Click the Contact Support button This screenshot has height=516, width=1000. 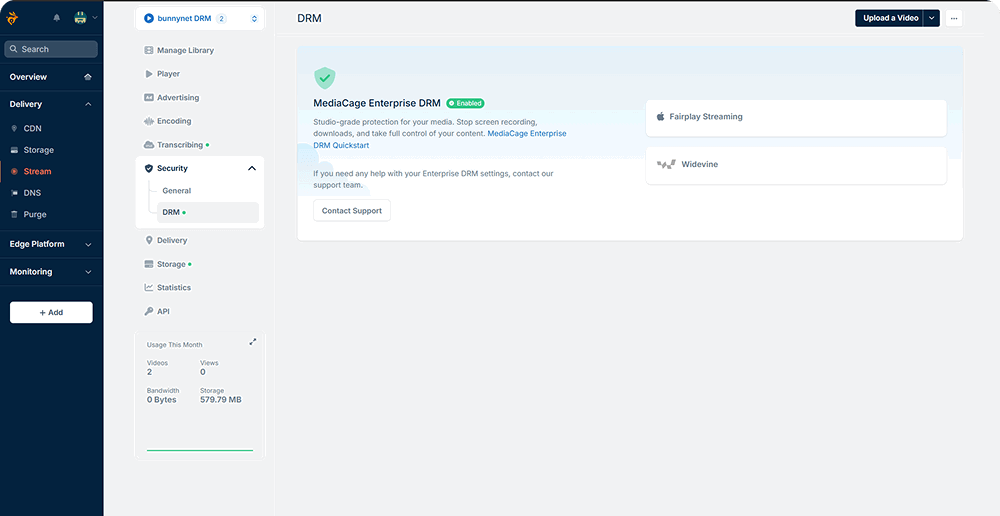coord(351,210)
